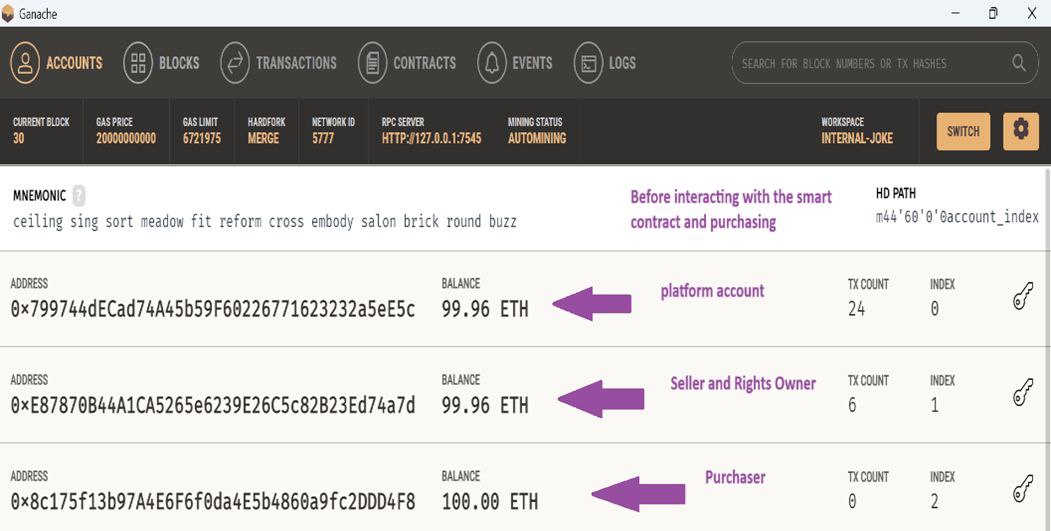Close the Ganache window

tap(1032, 13)
